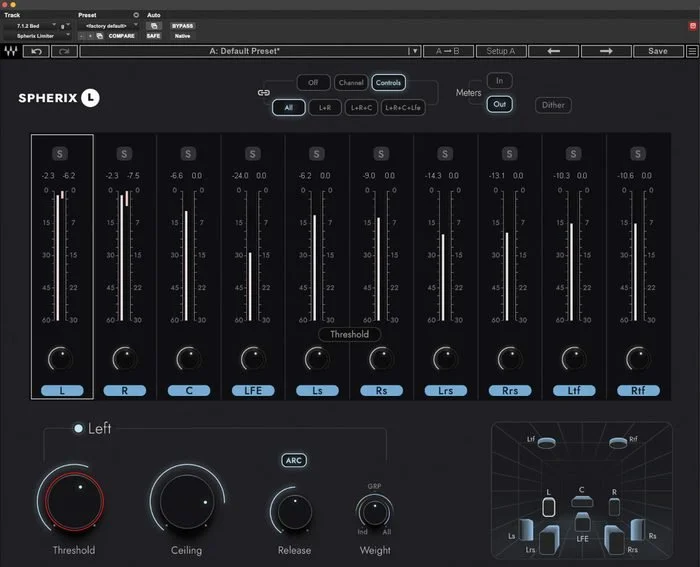Redo with the redo arrow button
Viewport: 700px width, 567px height.
click(64, 51)
